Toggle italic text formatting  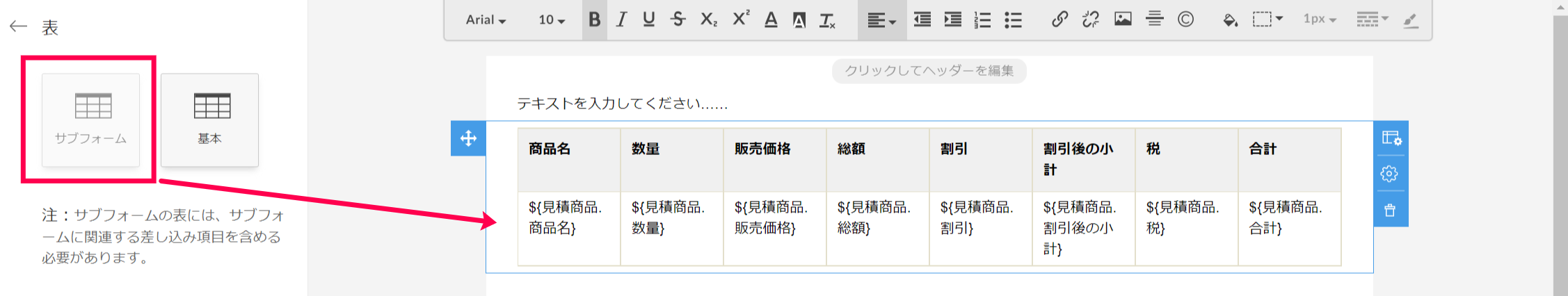point(621,19)
